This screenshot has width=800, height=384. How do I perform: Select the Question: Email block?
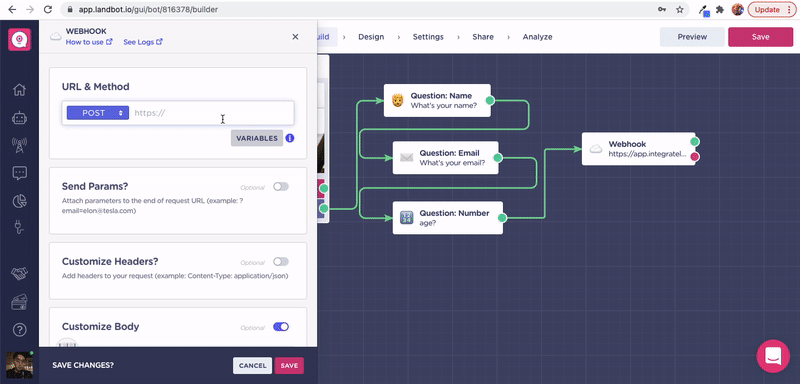tap(445, 158)
